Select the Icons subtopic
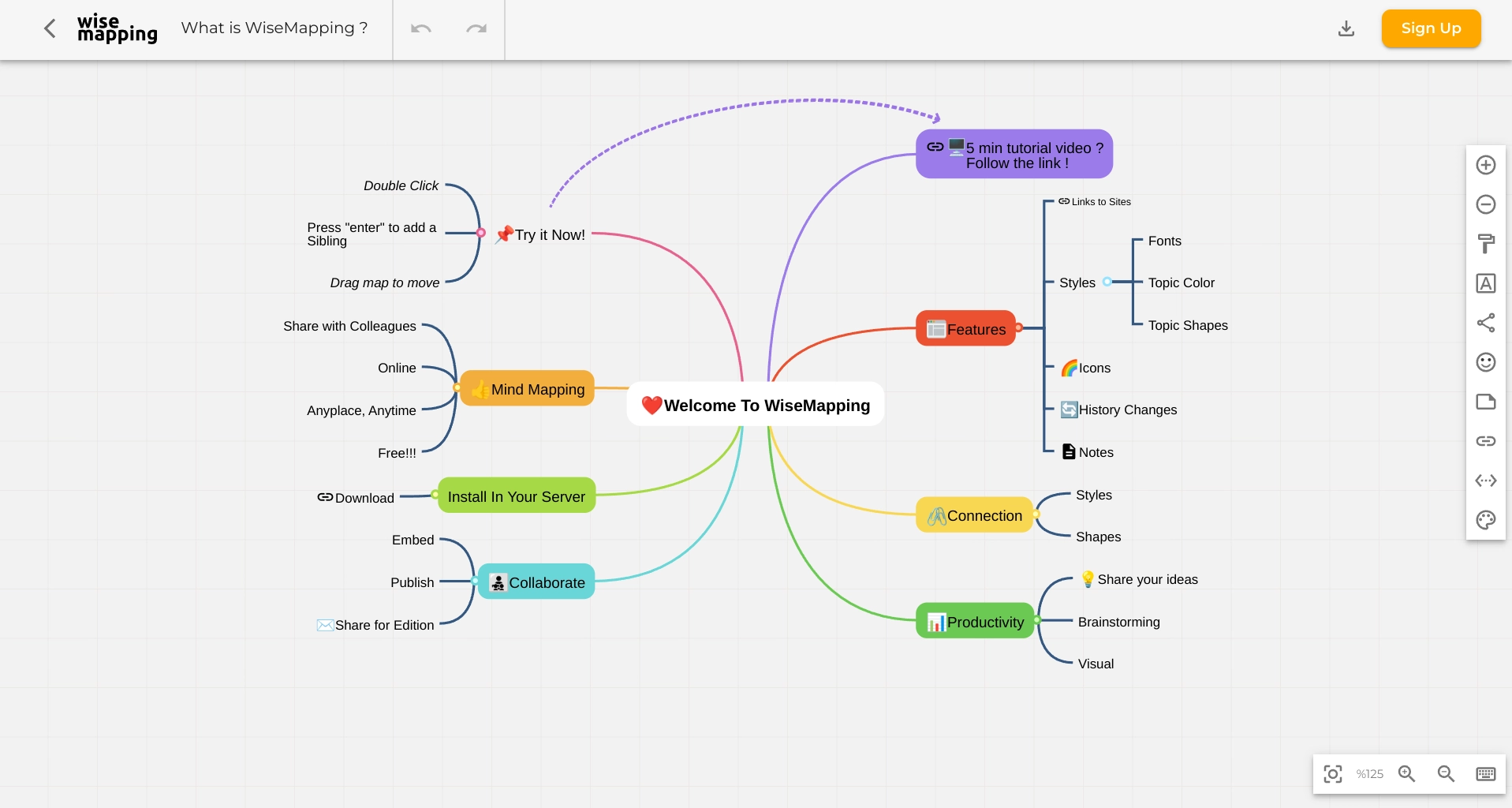 (x=1085, y=368)
